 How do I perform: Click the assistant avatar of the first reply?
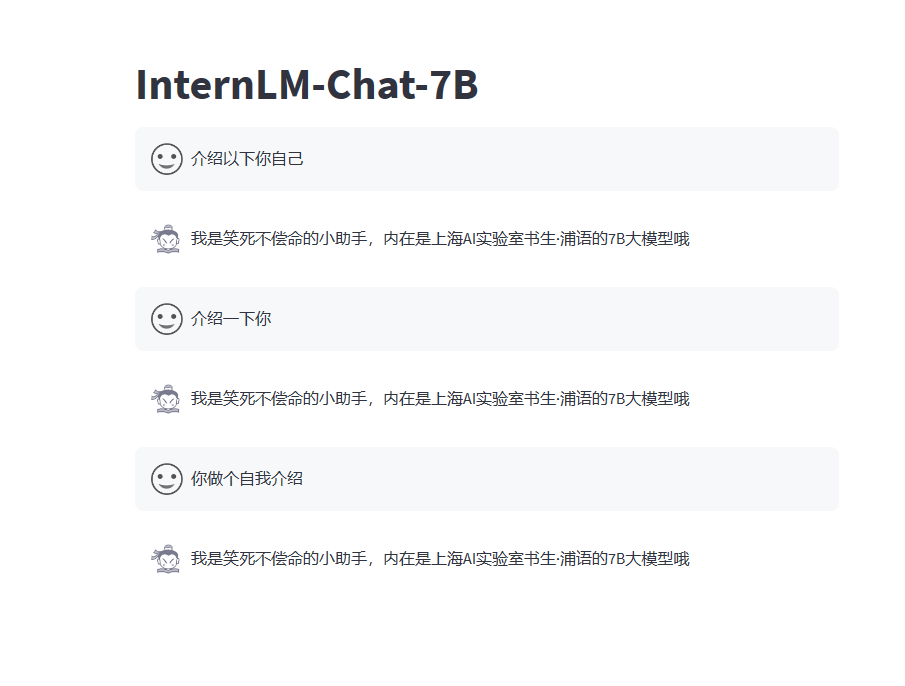tap(166, 239)
